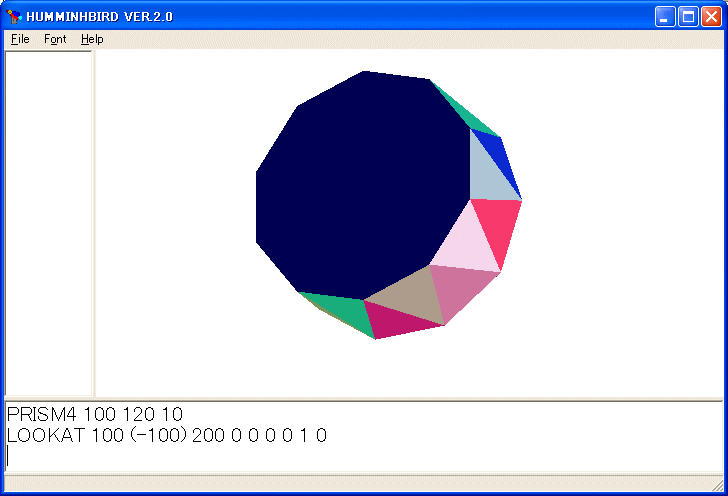The image size is (728, 496).
Task: Open the Font menu
Action: pyautogui.click(x=55, y=39)
